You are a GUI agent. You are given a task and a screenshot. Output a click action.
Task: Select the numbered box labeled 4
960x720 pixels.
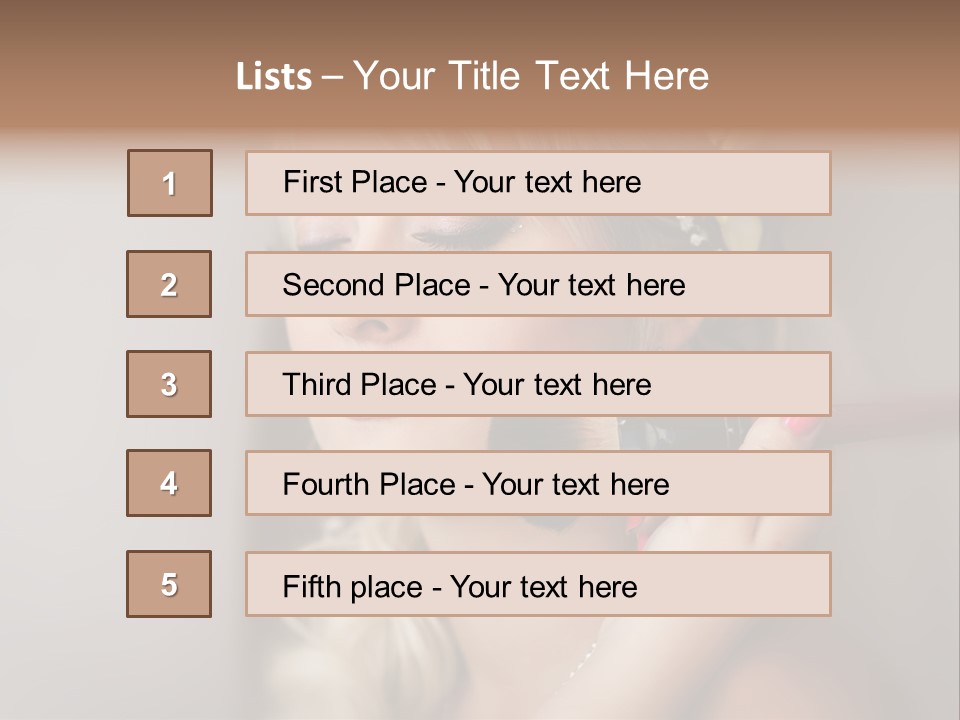tap(169, 483)
